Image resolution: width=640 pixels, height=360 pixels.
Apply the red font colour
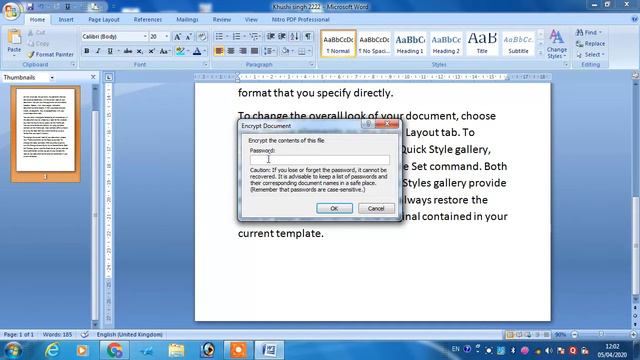(x=197, y=51)
